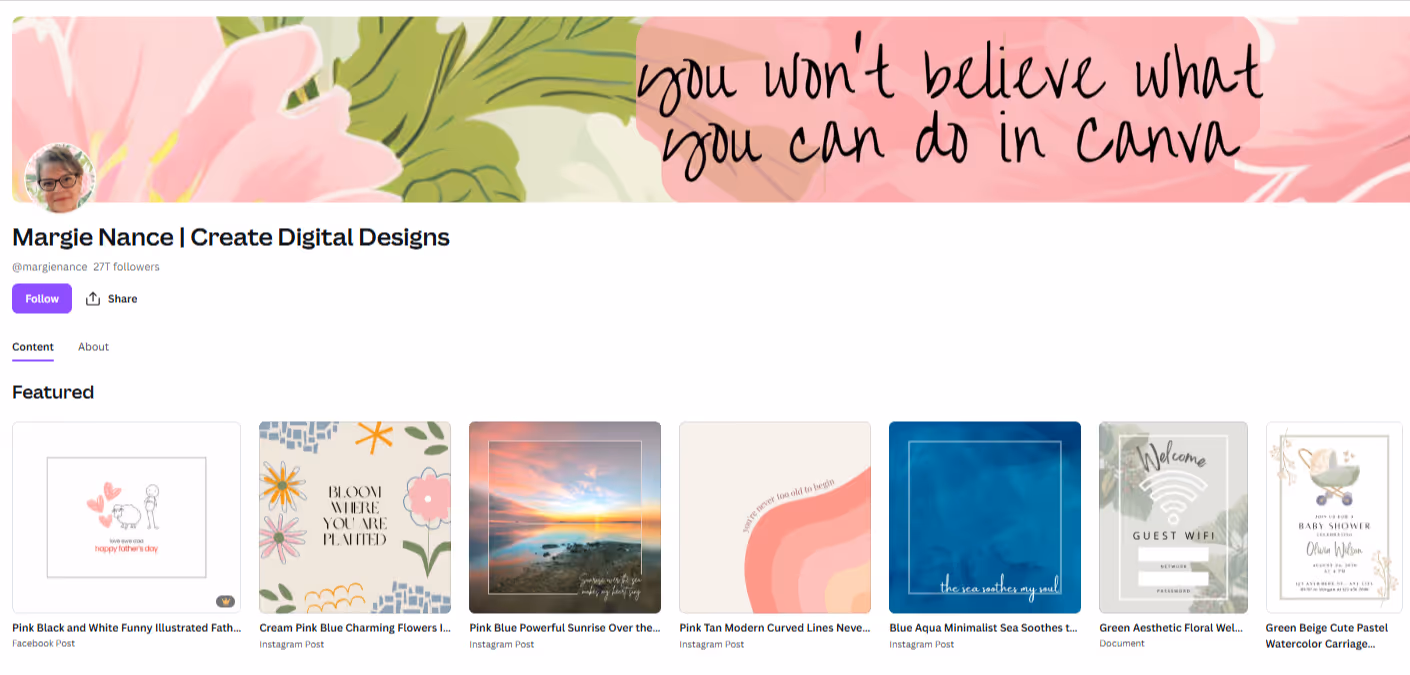Select the Content tab

coord(33,347)
